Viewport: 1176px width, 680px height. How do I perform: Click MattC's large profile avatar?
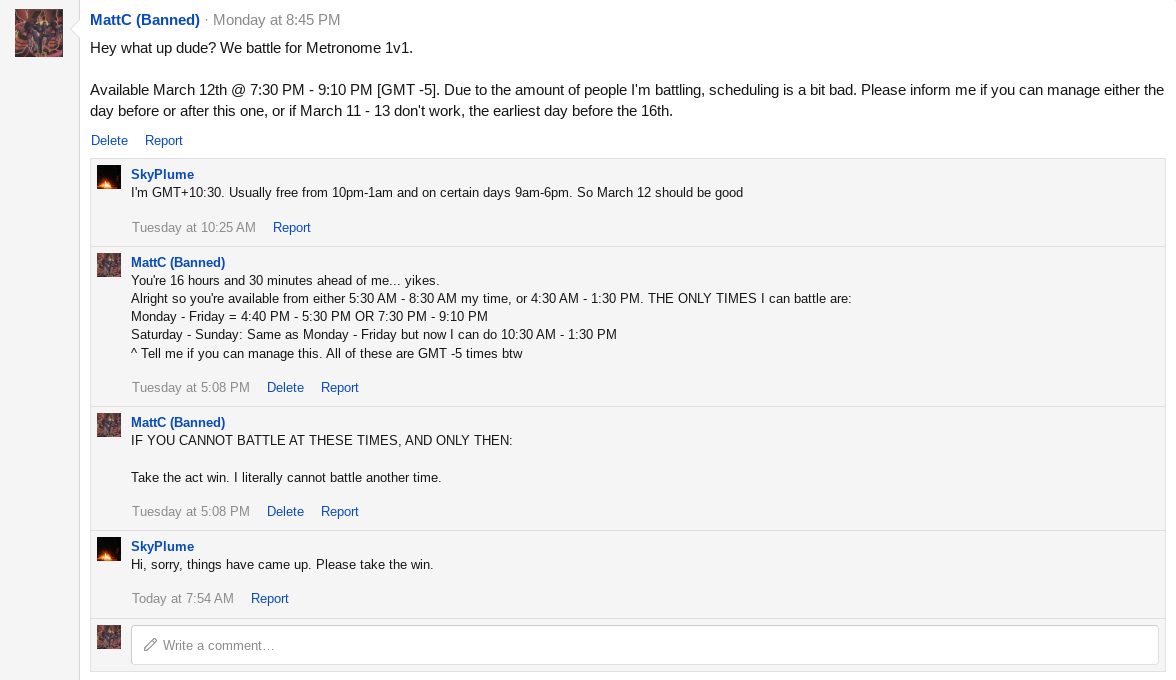[x=39, y=33]
